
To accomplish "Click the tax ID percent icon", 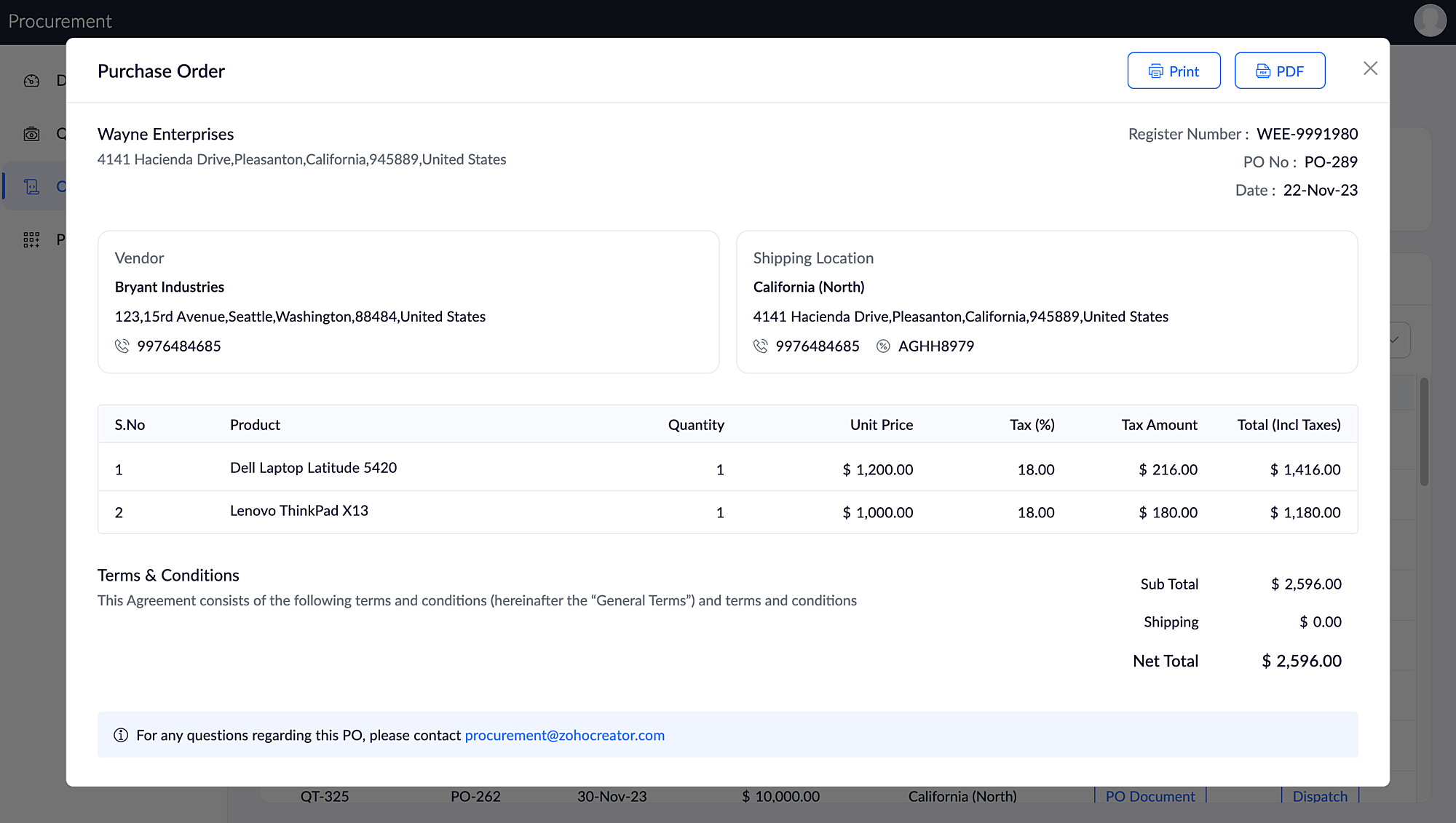I will pos(883,346).
